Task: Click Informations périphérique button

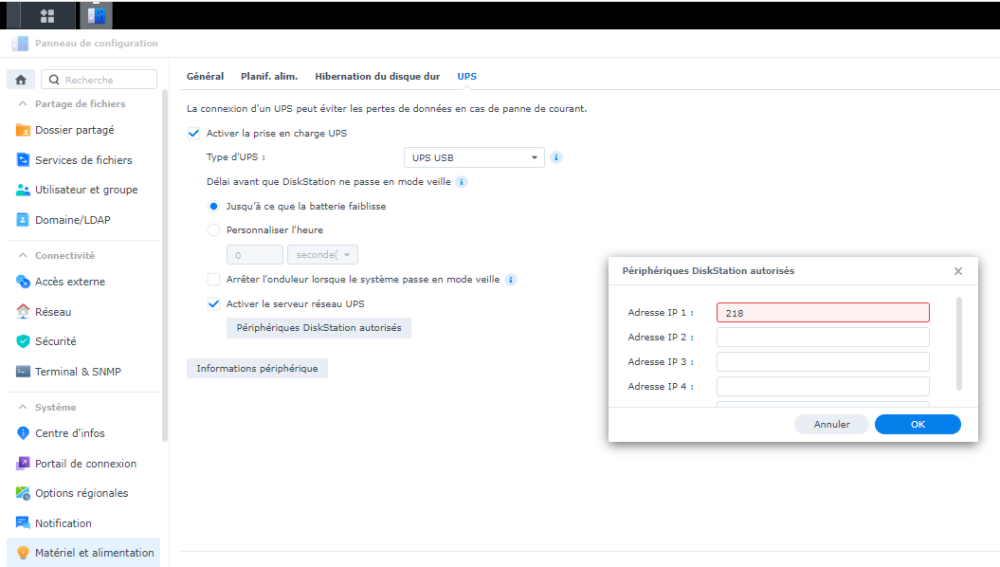Action: [x=257, y=369]
